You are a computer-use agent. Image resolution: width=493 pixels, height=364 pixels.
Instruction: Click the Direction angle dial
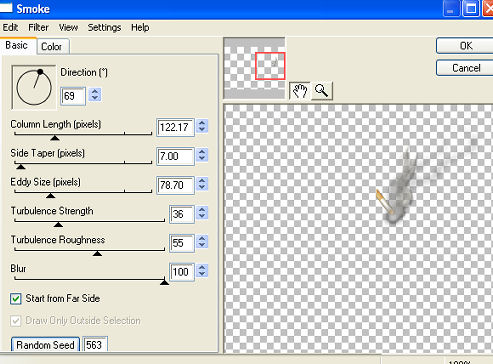point(34,87)
